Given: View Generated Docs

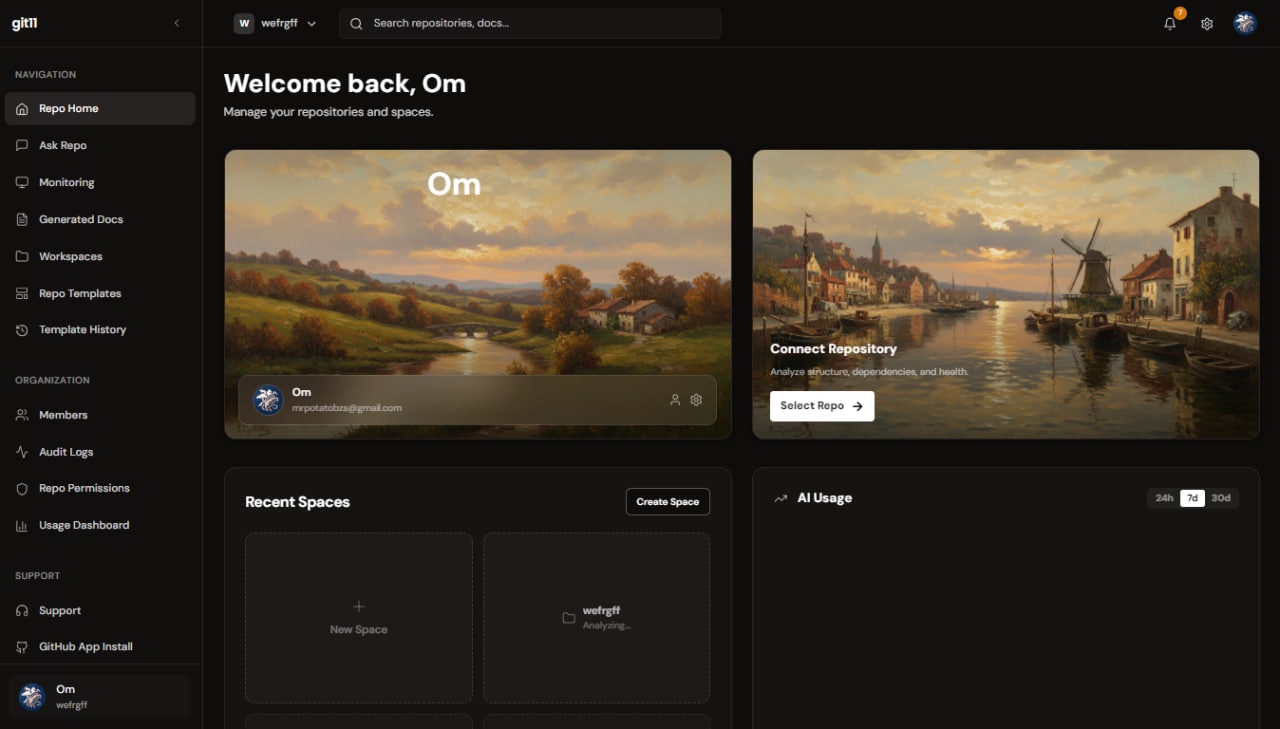Looking at the screenshot, I should pos(79,219).
